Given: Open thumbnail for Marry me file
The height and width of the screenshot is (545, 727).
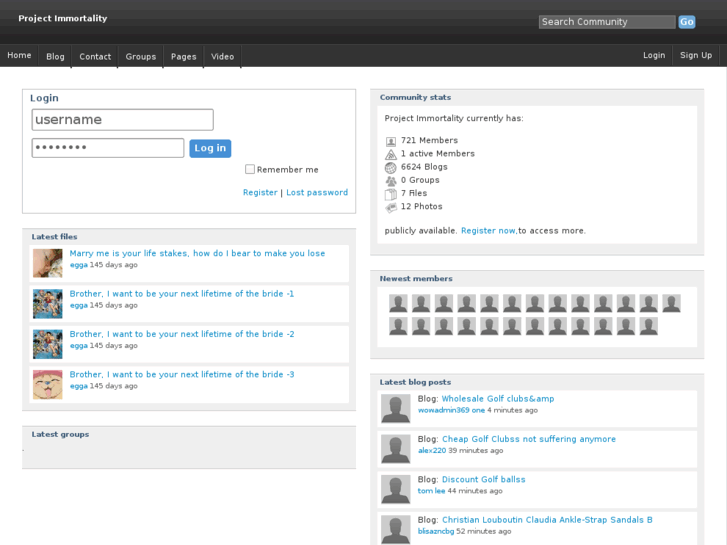Looking at the screenshot, I should click(x=47, y=263).
